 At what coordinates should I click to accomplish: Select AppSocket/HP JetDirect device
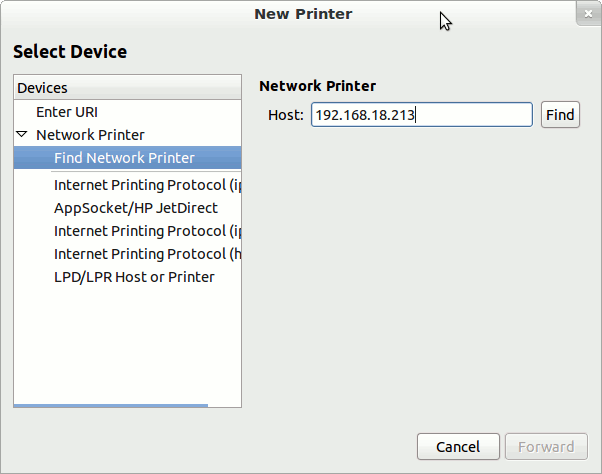[135, 208]
